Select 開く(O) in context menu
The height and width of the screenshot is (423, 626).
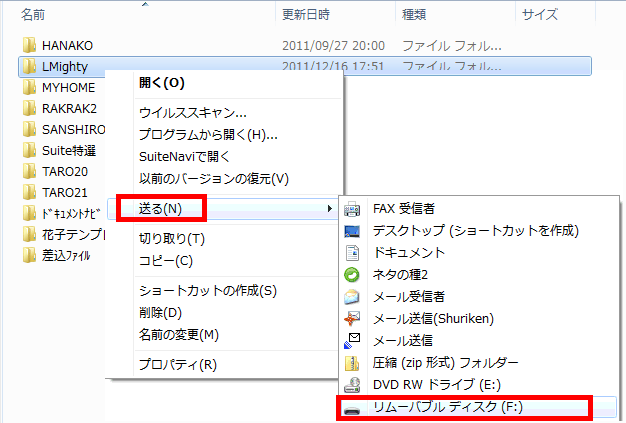point(161,82)
